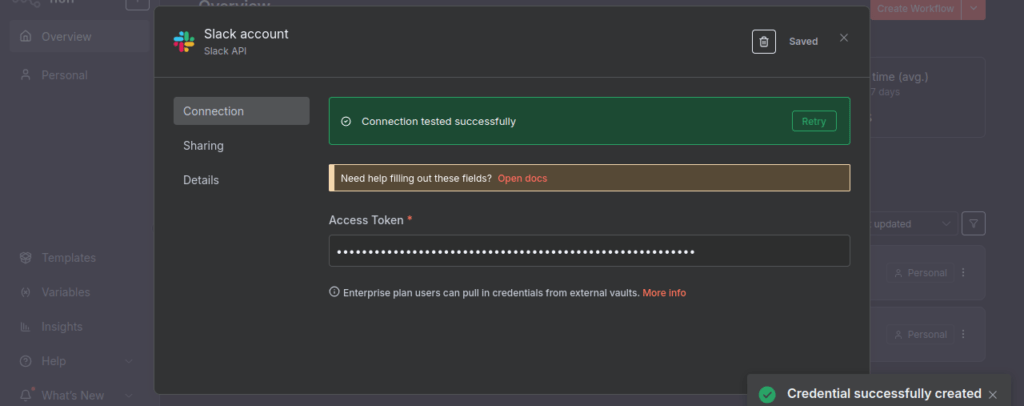The height and width of the screenshot is (406, 1024).
Task: Click the Slack logo icon
Action: tap(184, 41)
